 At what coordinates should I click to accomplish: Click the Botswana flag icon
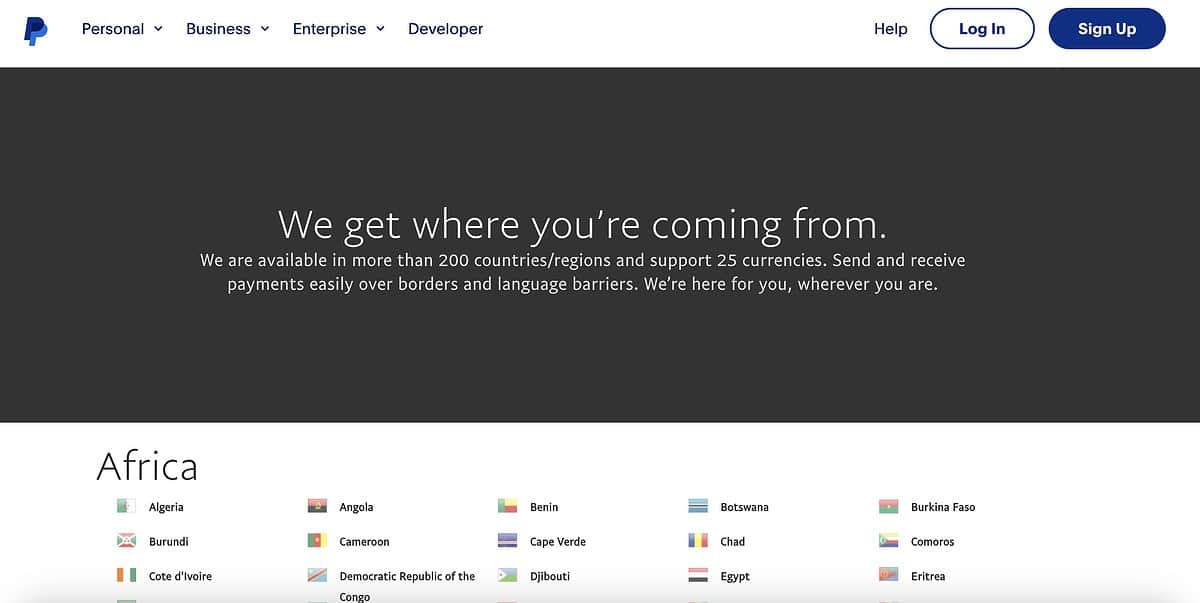click(698, 507)
